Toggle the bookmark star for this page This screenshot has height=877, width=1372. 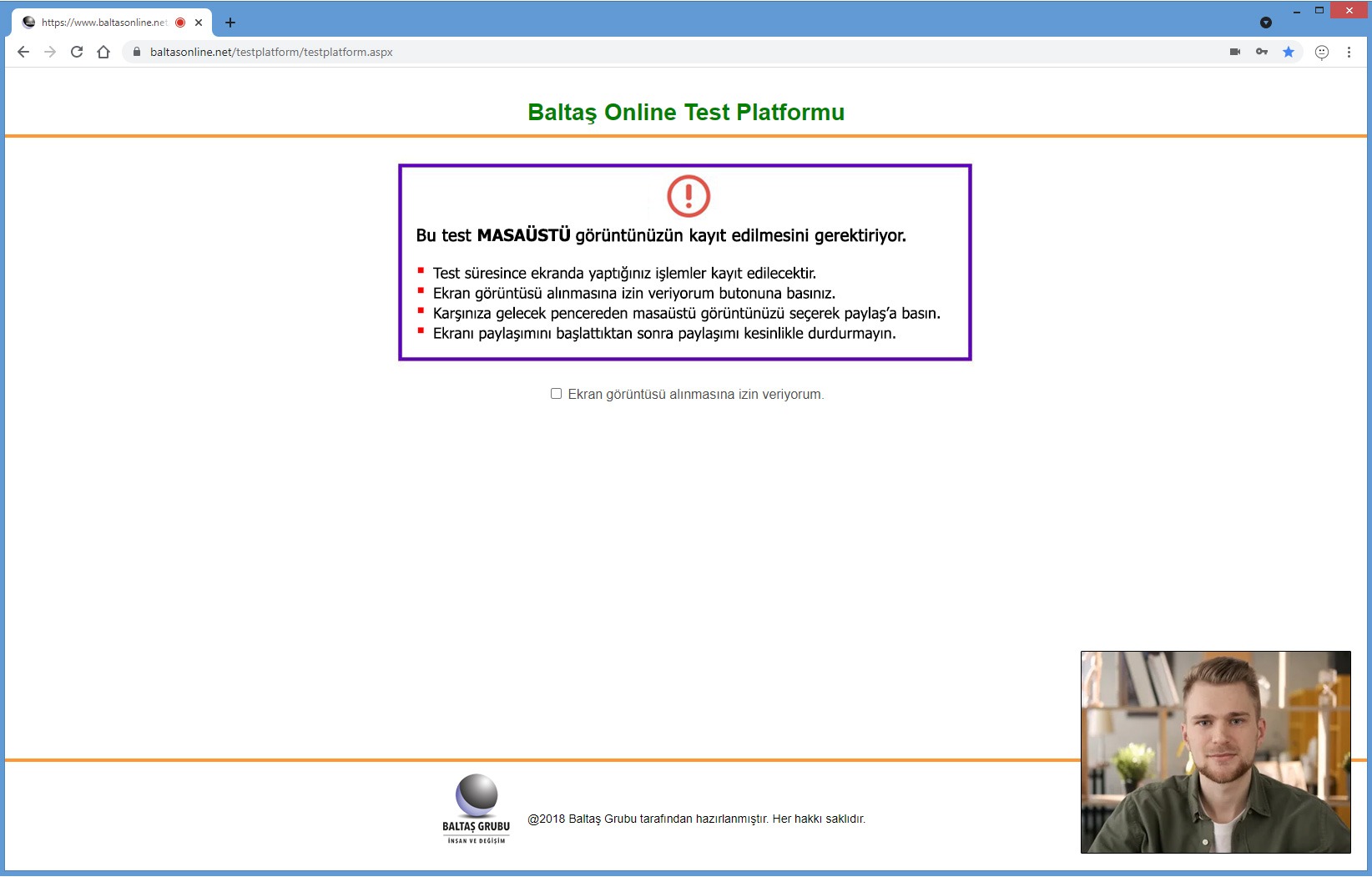1289,52
